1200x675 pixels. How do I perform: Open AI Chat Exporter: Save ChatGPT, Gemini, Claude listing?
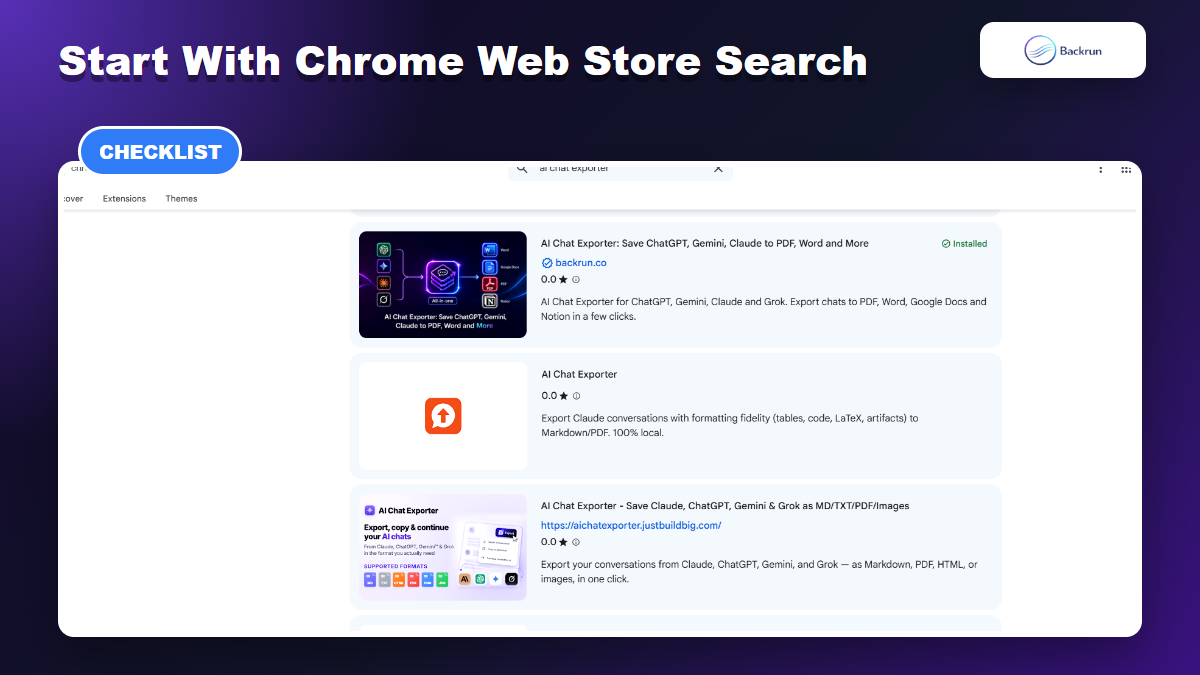[705, 243]
